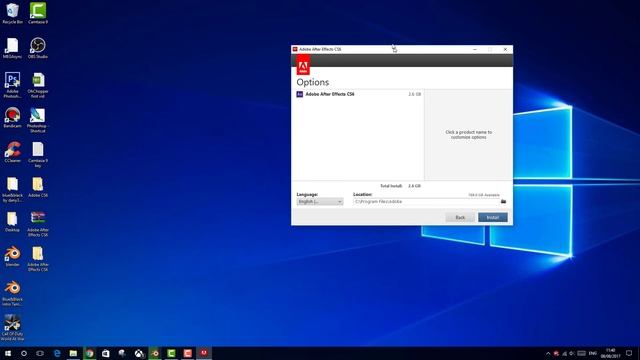The height and width of the screenshot is (360, 640).
Task: Select the Camtasia 9 key file icon
Action: coord(38,155)
